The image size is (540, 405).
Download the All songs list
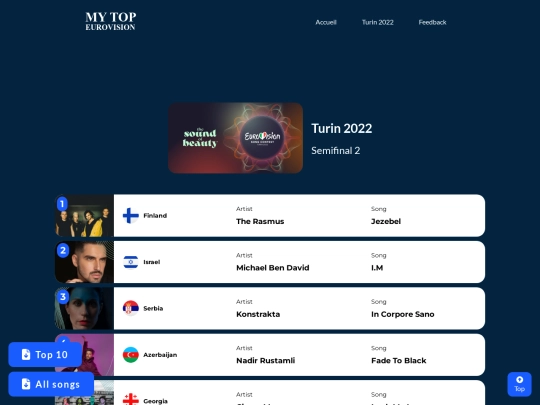tap(51, 384)
